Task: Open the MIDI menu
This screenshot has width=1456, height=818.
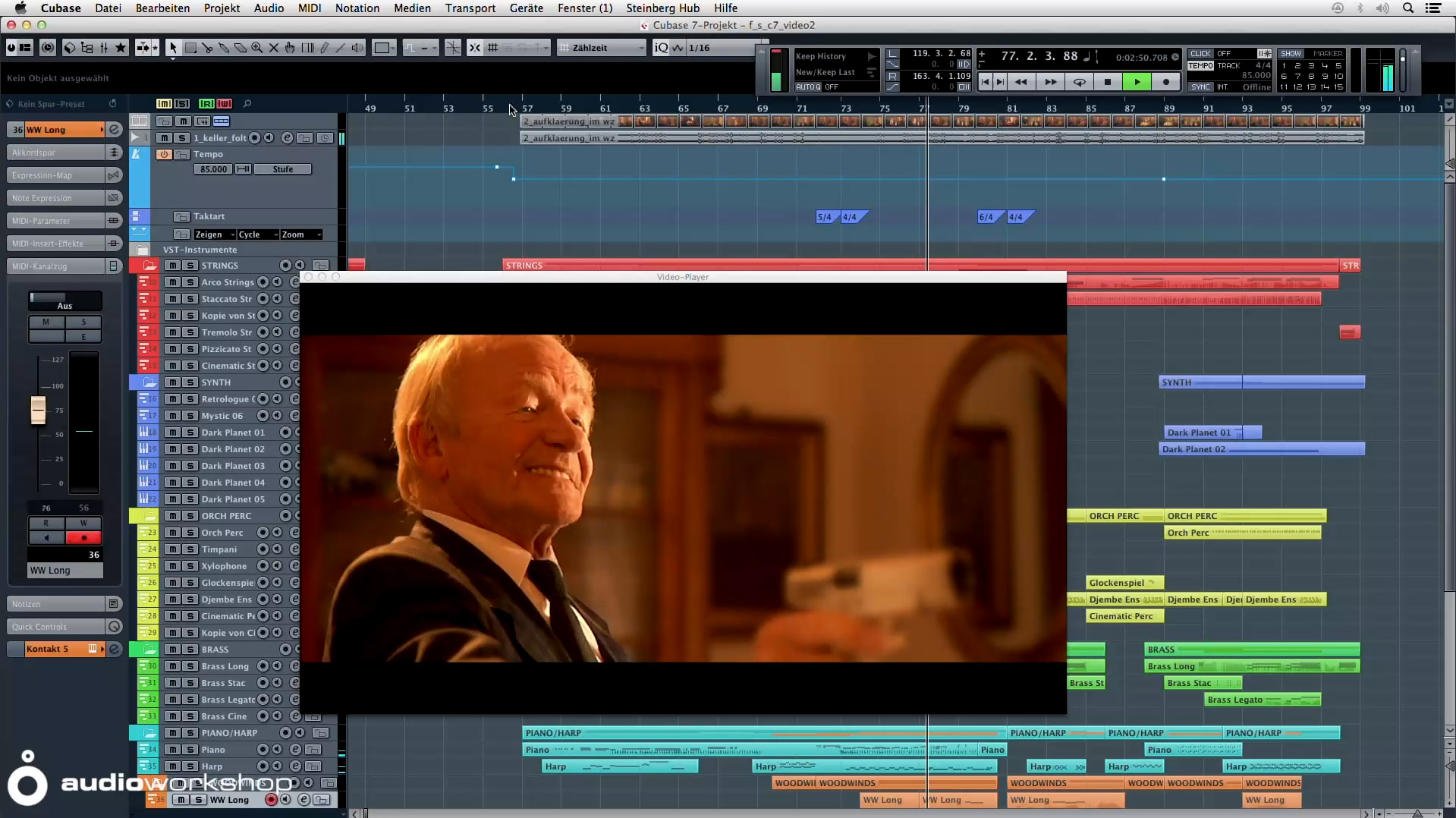Action: 310,8
